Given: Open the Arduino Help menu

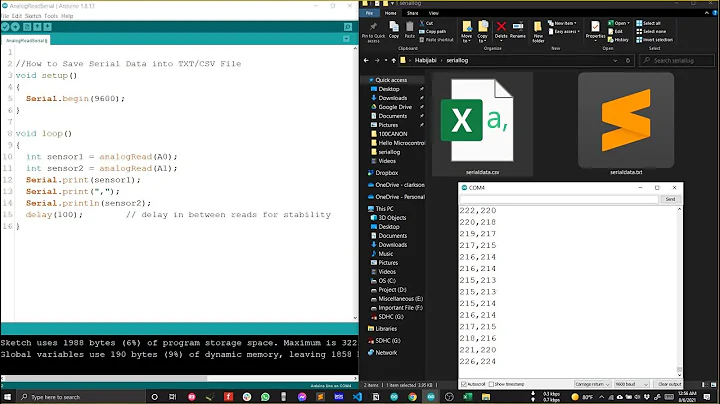Looking at the screenshot, I should 67,16.
